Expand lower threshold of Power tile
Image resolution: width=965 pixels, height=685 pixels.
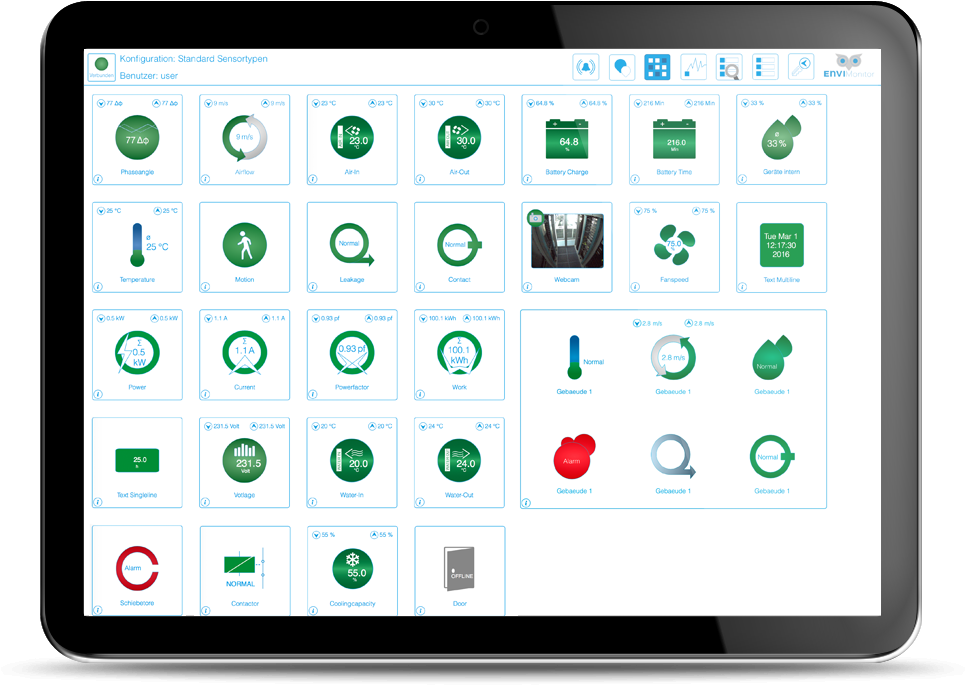click(x=101, y=318)
